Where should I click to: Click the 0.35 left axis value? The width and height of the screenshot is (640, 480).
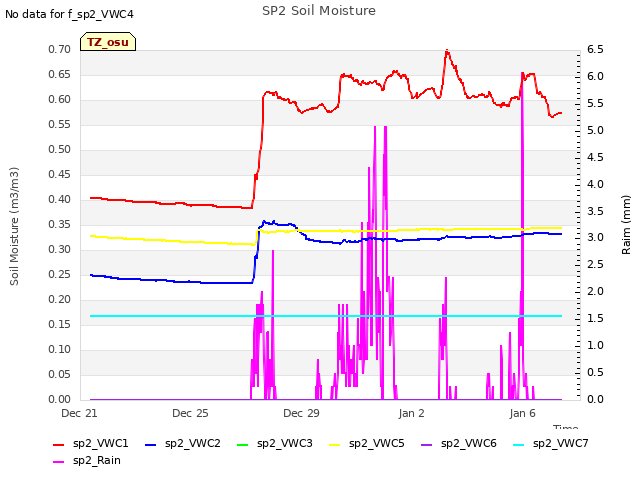pyautogui.click(x=60, y=224)
